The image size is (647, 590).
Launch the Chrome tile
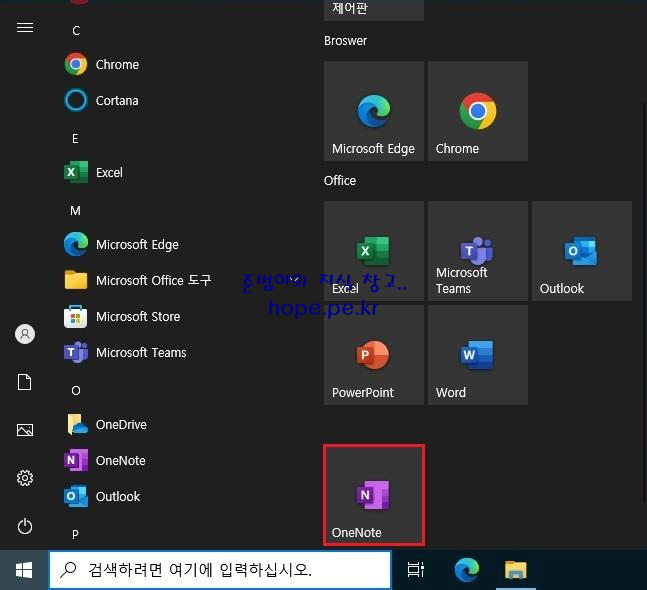(x=478, y=111)
